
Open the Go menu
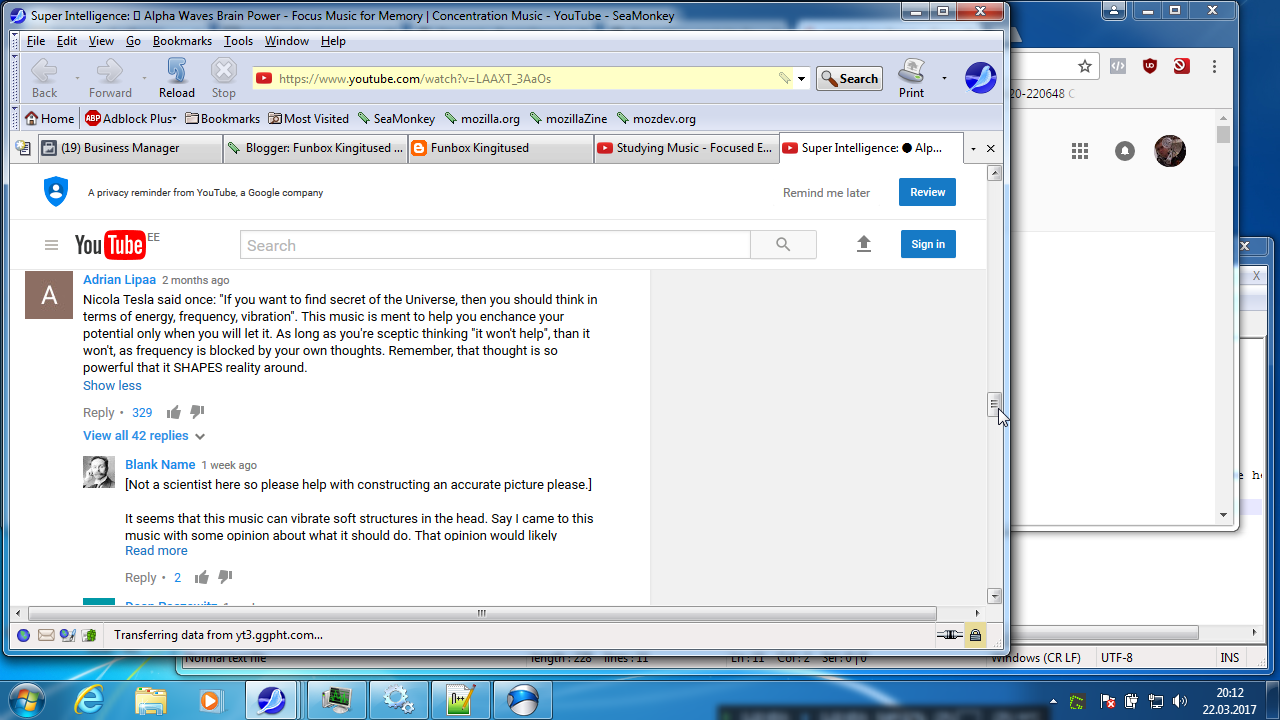click(133, 41)
